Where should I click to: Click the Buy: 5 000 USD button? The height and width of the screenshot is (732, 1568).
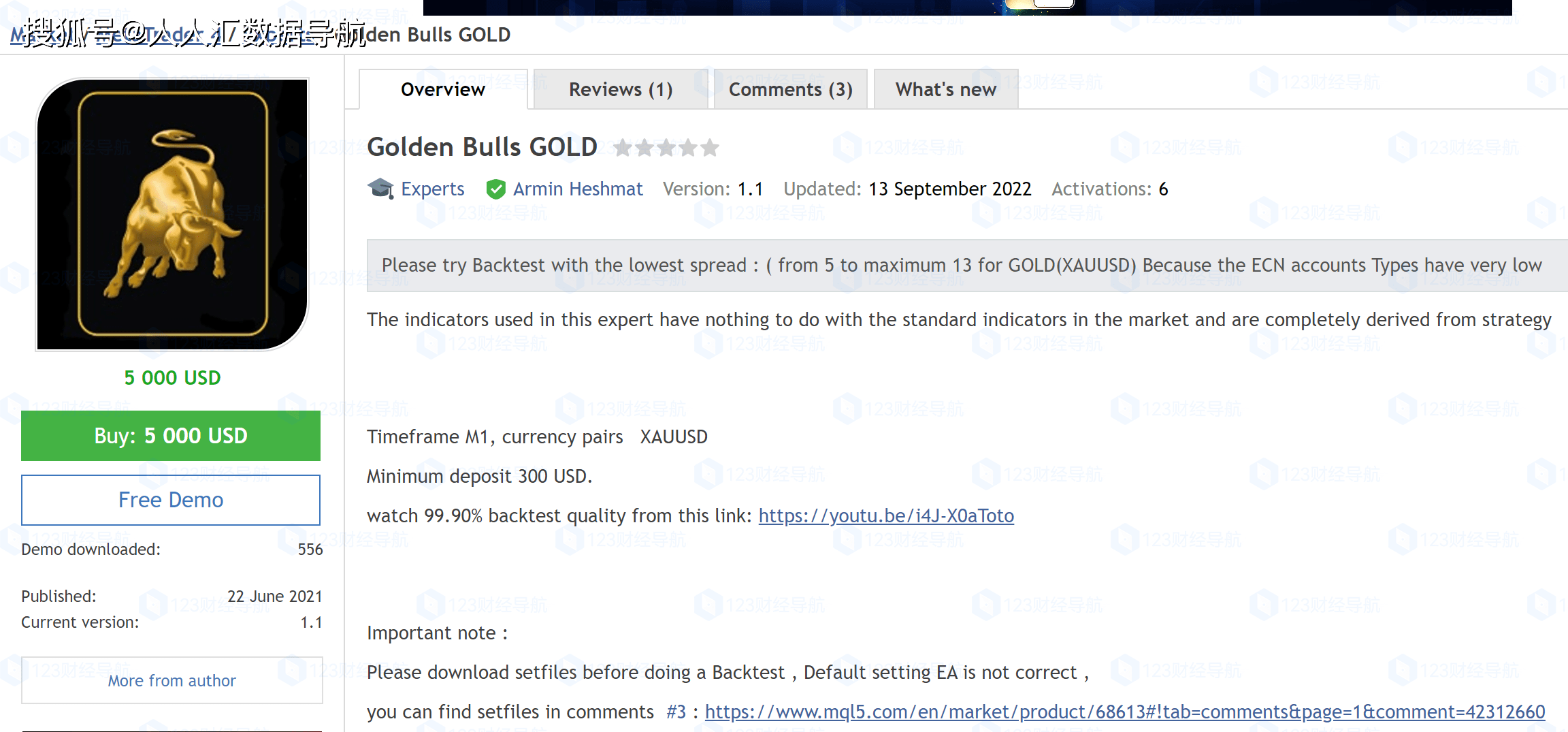(x=171, y=436)
